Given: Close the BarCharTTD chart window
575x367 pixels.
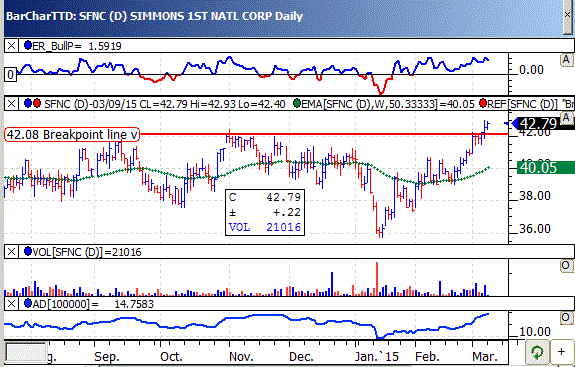Looking at the screenshot, I should 568,15.
